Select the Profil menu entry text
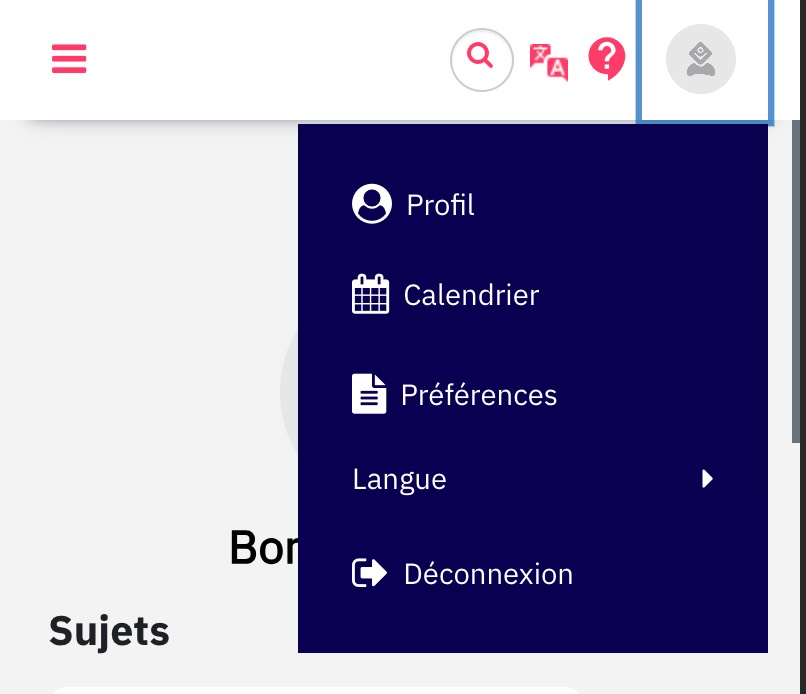 pos(440,205)
